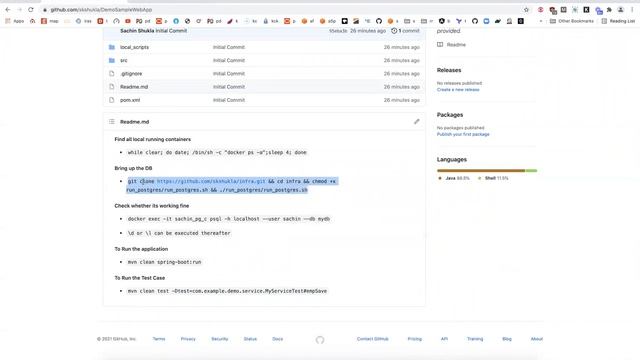The height and width of the screenshot is (360, 640).
Task: Open the infra.git repository link
Action: [x=211, y=181]
